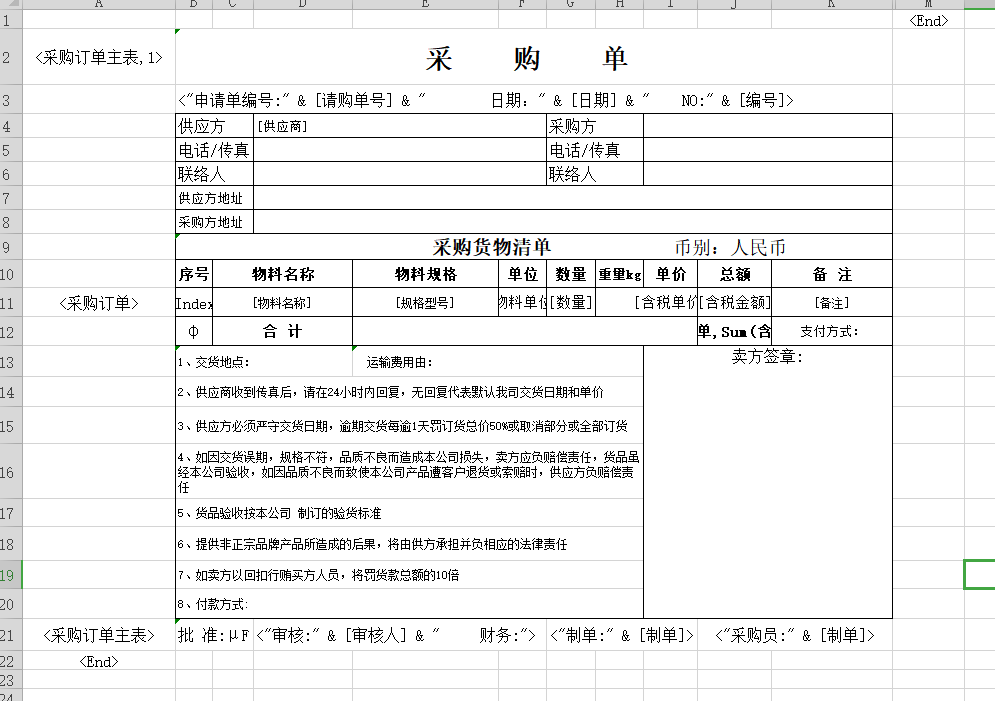Click the '支付方式:' cell
This screenshot has width=995, height=701.
832,331
